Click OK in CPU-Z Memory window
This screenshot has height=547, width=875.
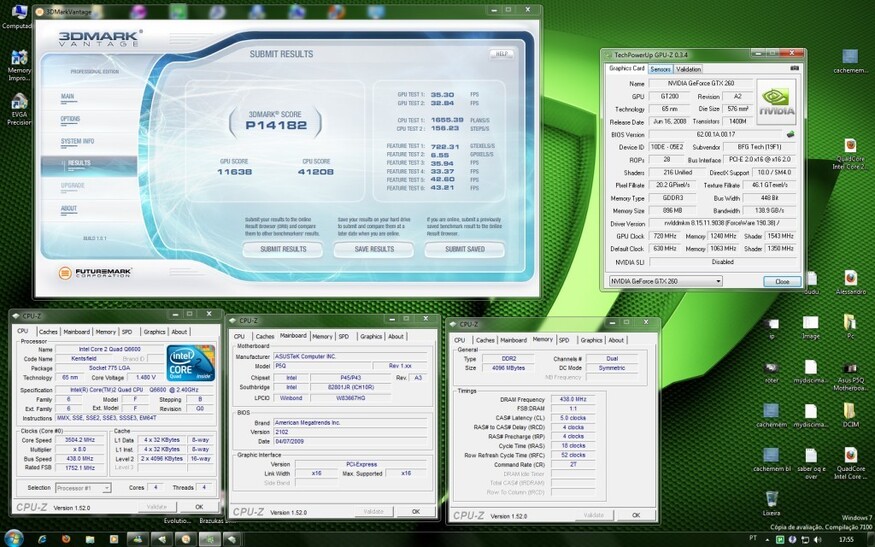tap(636, 515)
